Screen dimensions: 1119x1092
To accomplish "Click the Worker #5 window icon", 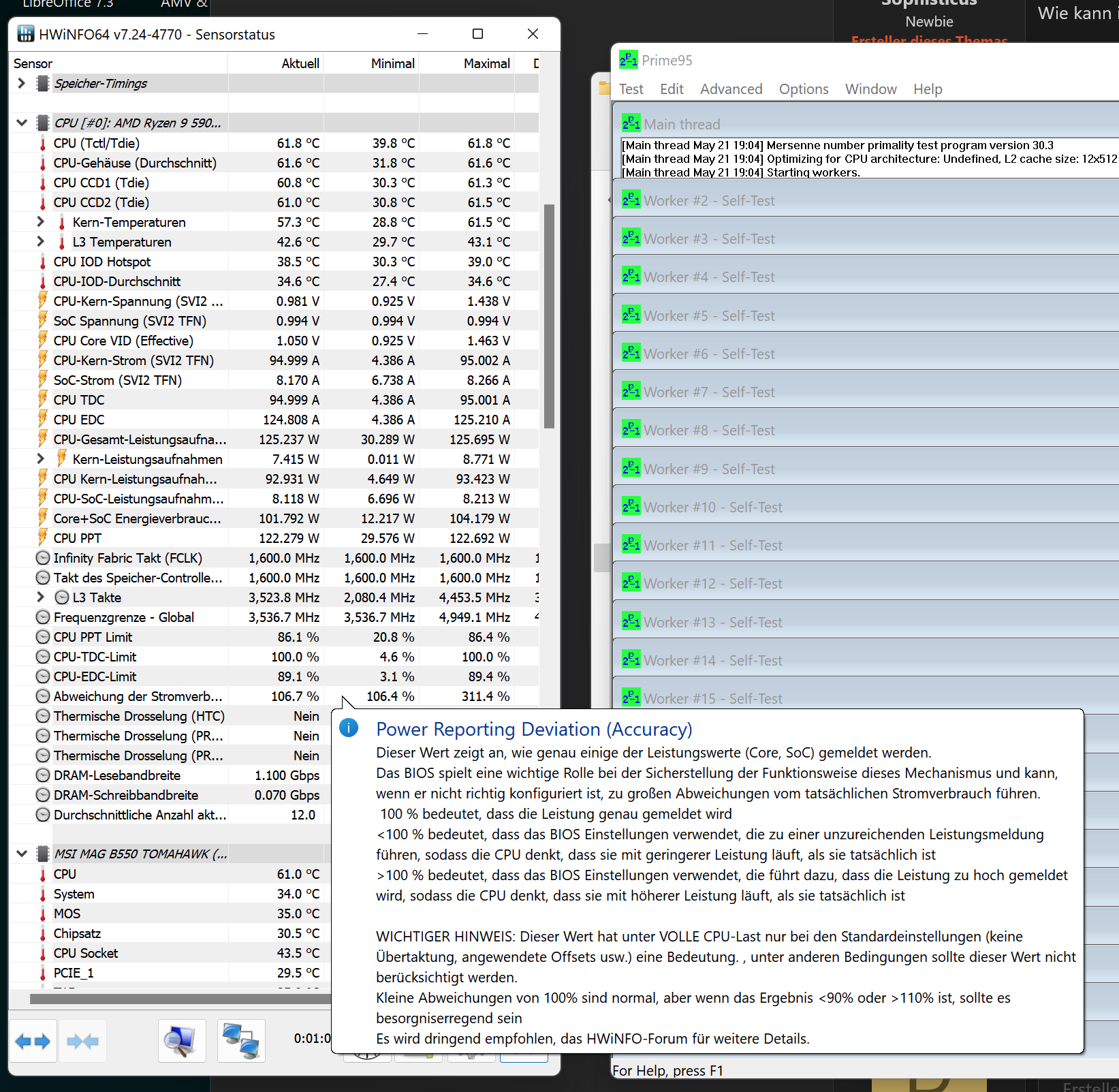I will click(631, 315).
